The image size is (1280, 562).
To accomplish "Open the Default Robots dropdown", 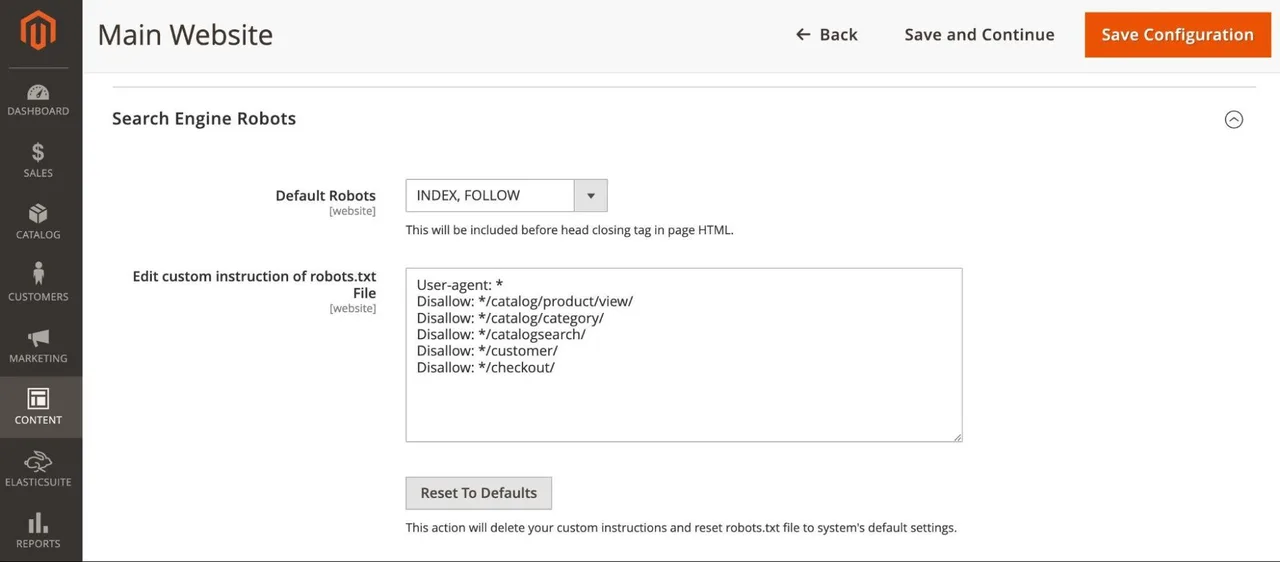I will pos(506,195).
